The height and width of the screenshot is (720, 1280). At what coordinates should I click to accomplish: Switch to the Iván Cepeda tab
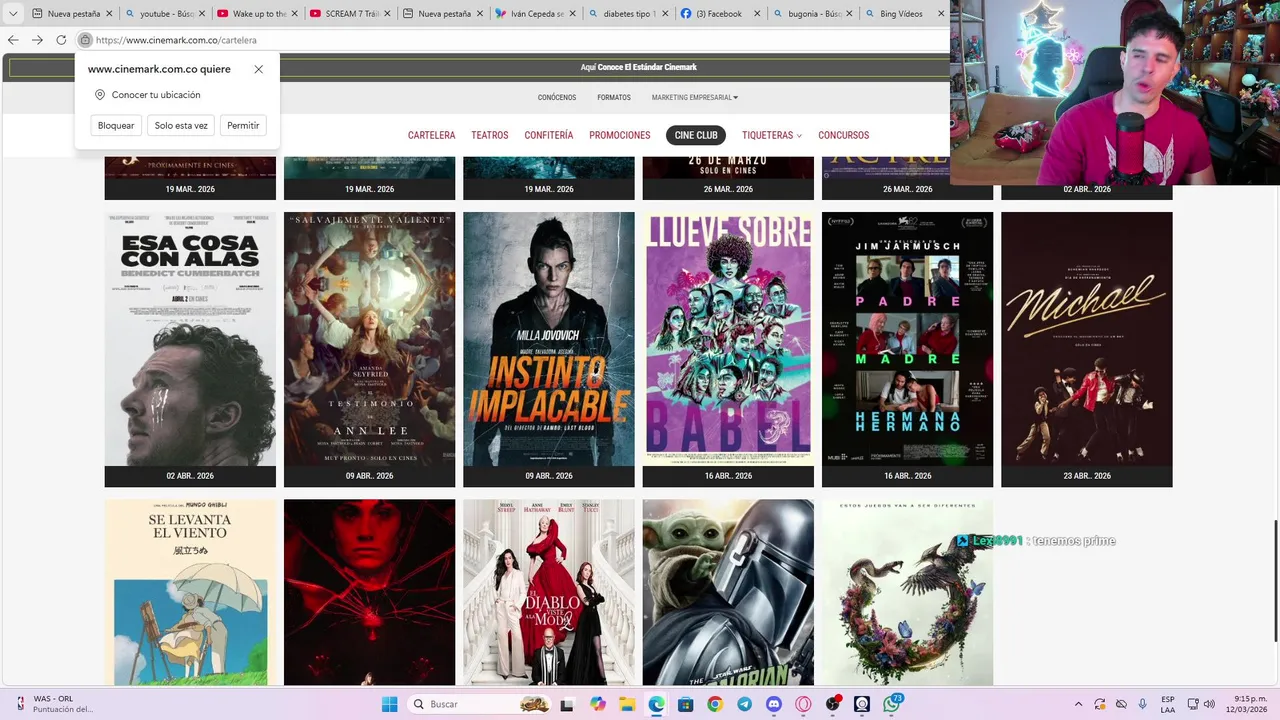pyautogui.click(x=534, y=14)
